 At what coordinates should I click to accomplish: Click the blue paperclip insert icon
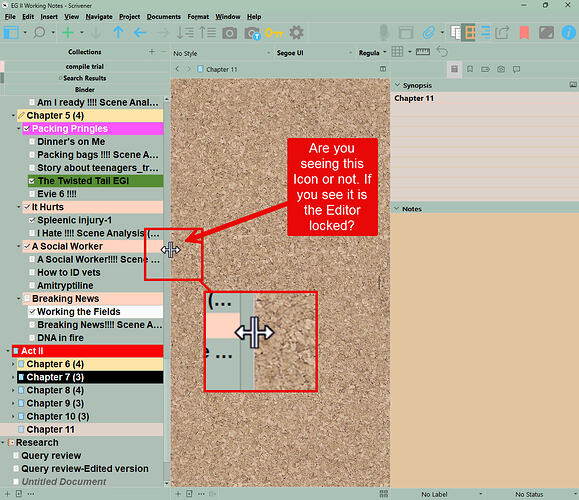click(x=428, y=33)
